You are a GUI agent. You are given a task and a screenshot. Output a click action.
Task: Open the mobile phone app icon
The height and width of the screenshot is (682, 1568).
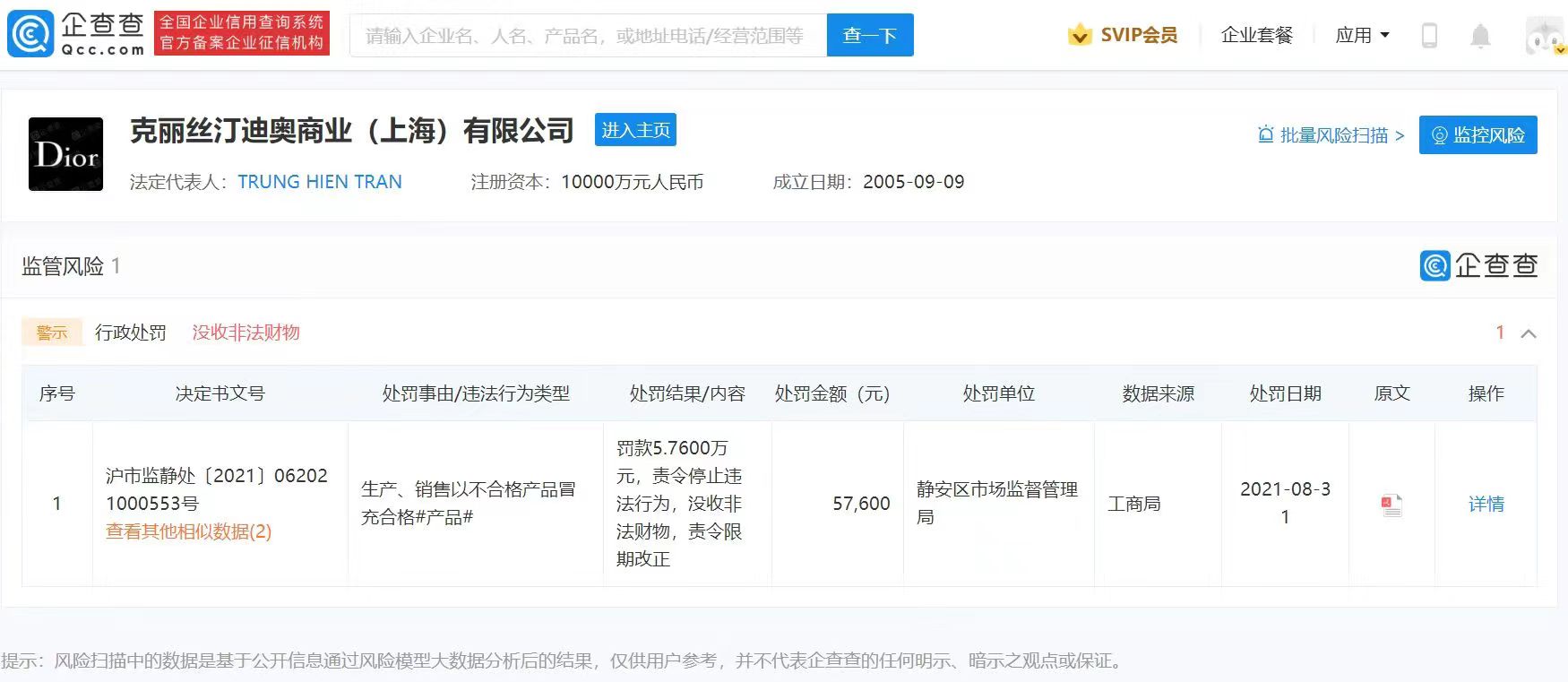[1430, 36]
